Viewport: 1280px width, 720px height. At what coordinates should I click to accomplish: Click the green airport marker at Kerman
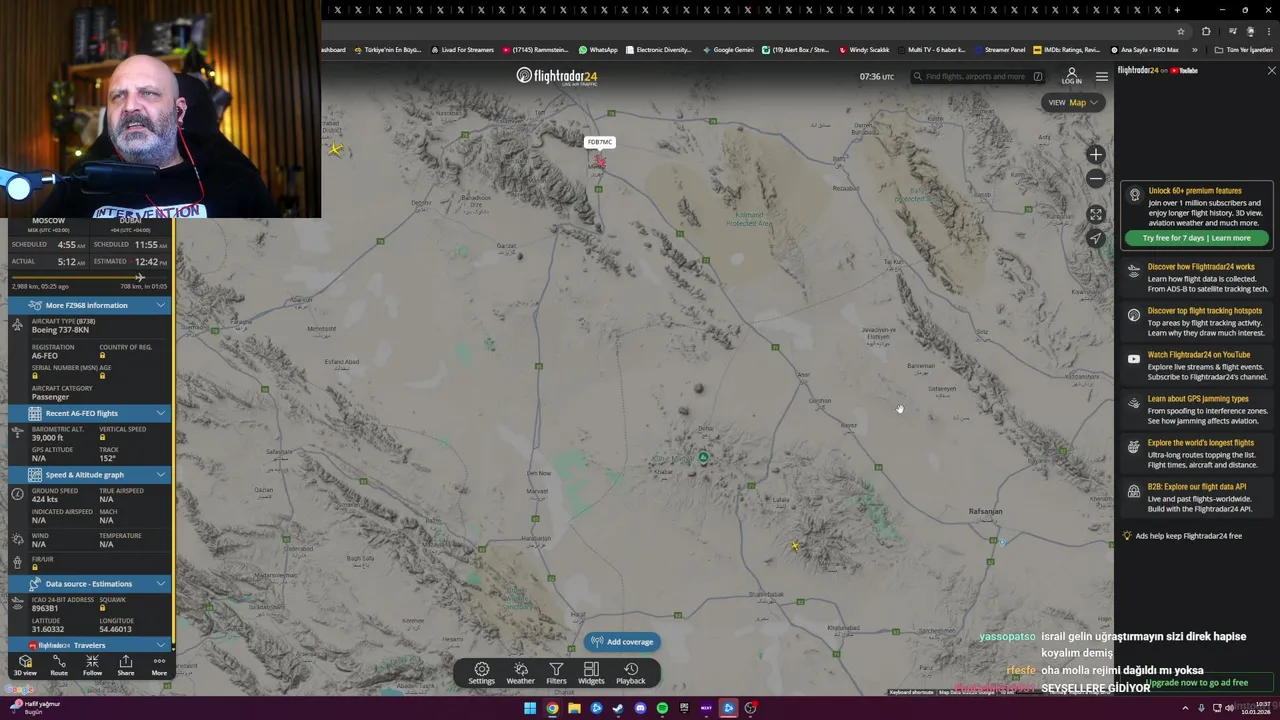703,457
